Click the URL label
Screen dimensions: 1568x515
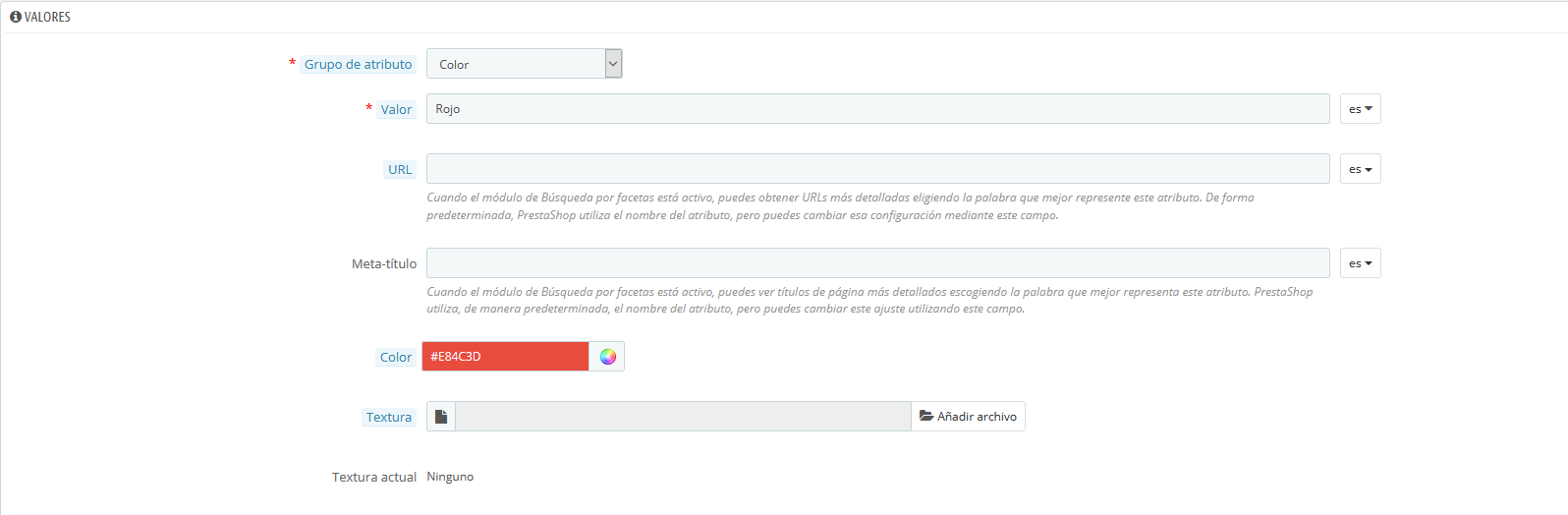[400, 170]
